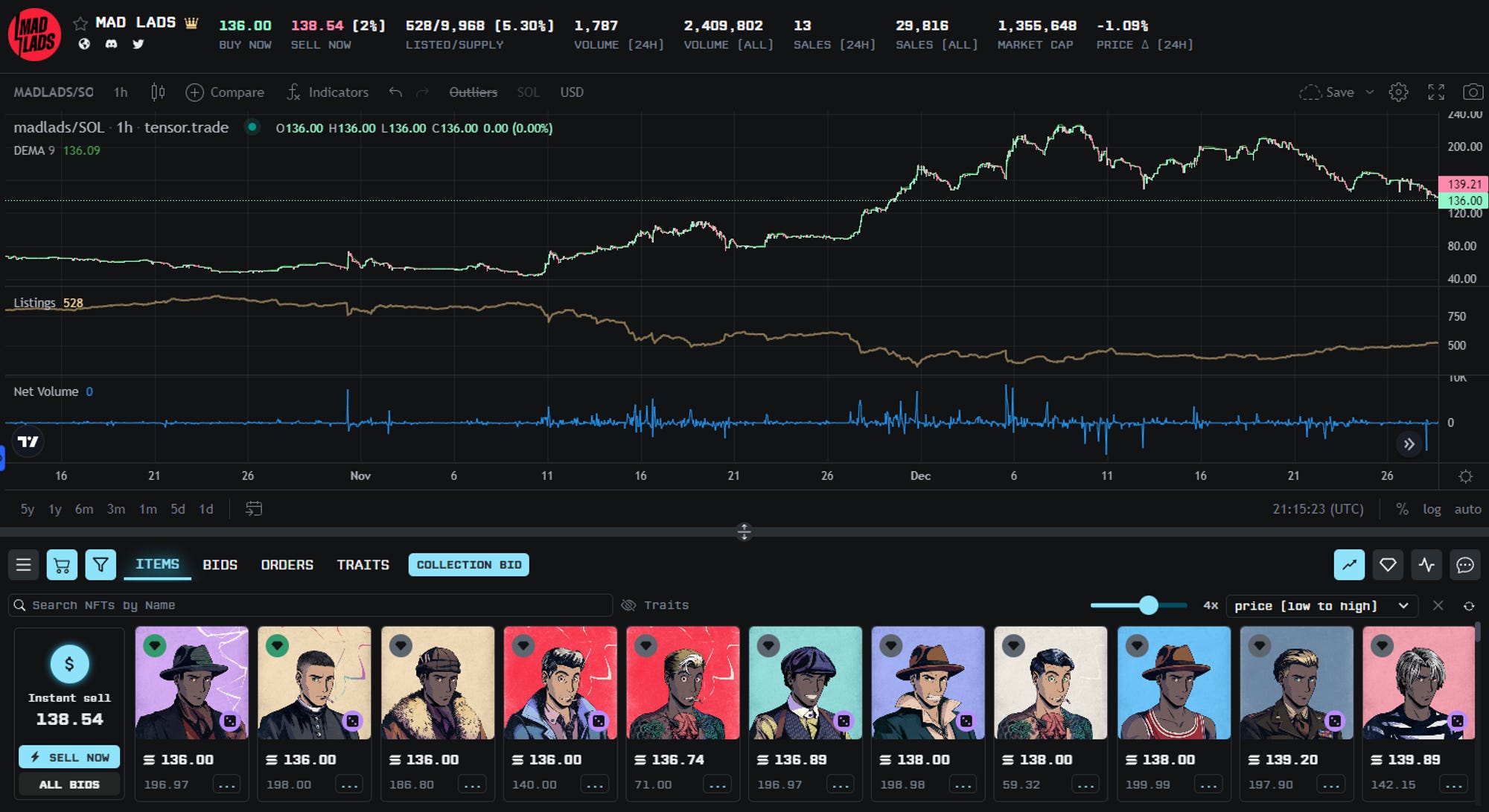Toggle Traits visibility eye icon
1489x812 pixels.
click(x=629, y=605)
